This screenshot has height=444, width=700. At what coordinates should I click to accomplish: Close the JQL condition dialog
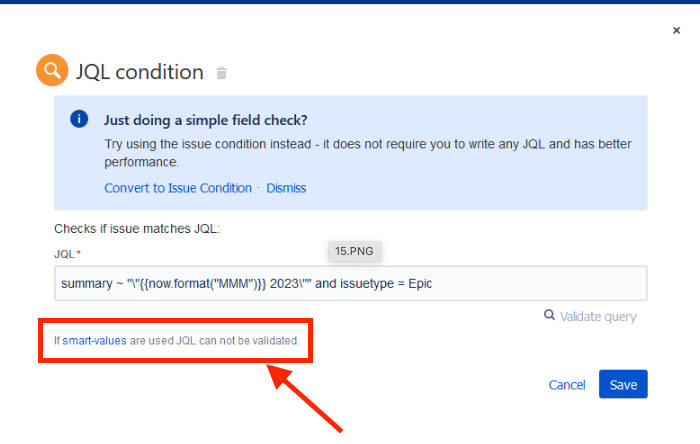[x=676, y=30]
